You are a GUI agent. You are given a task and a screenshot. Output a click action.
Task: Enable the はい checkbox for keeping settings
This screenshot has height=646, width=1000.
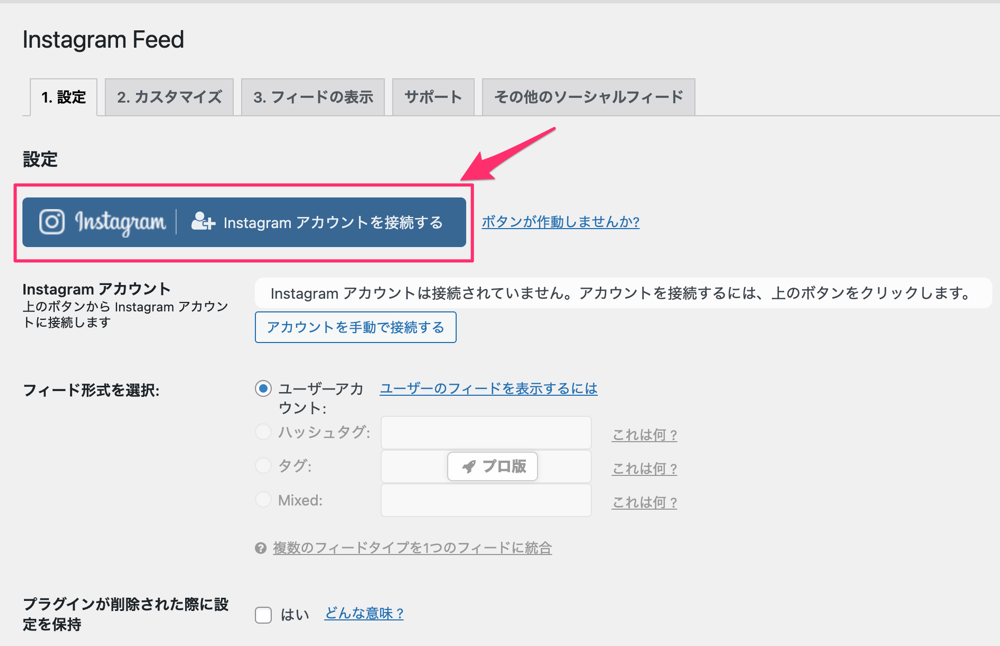263,615
